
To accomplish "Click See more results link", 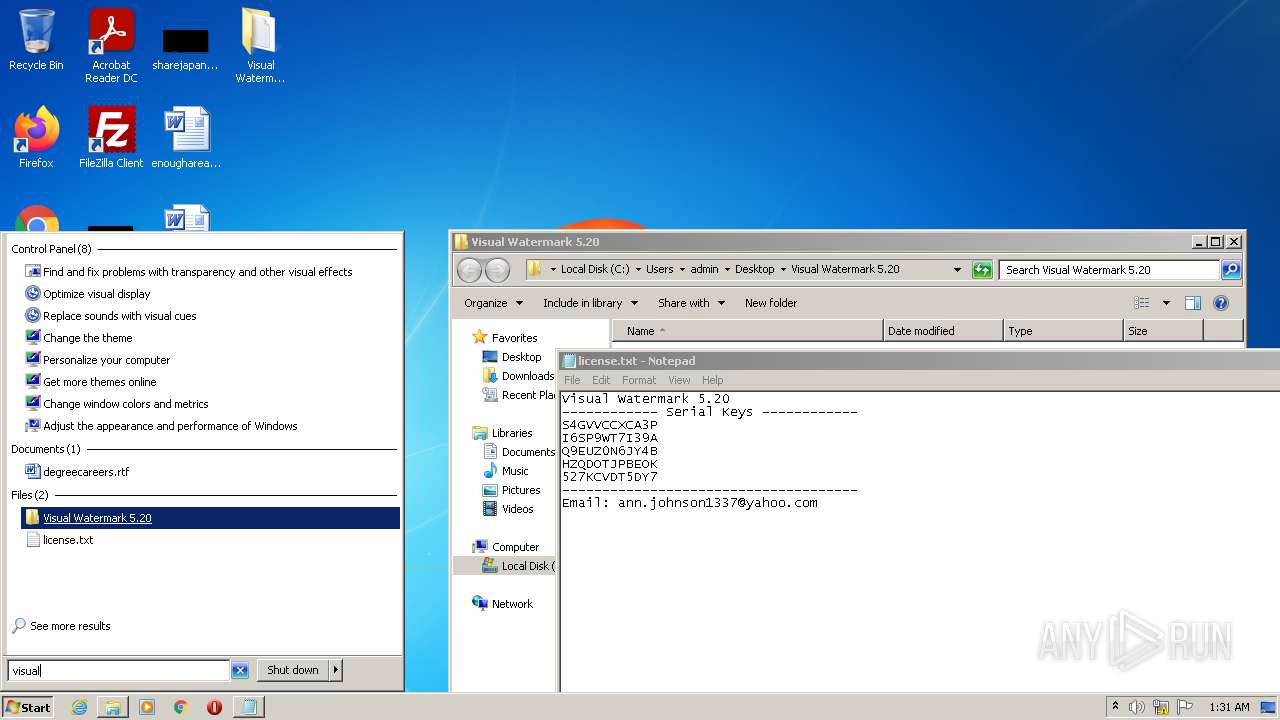I will [70, 626].
